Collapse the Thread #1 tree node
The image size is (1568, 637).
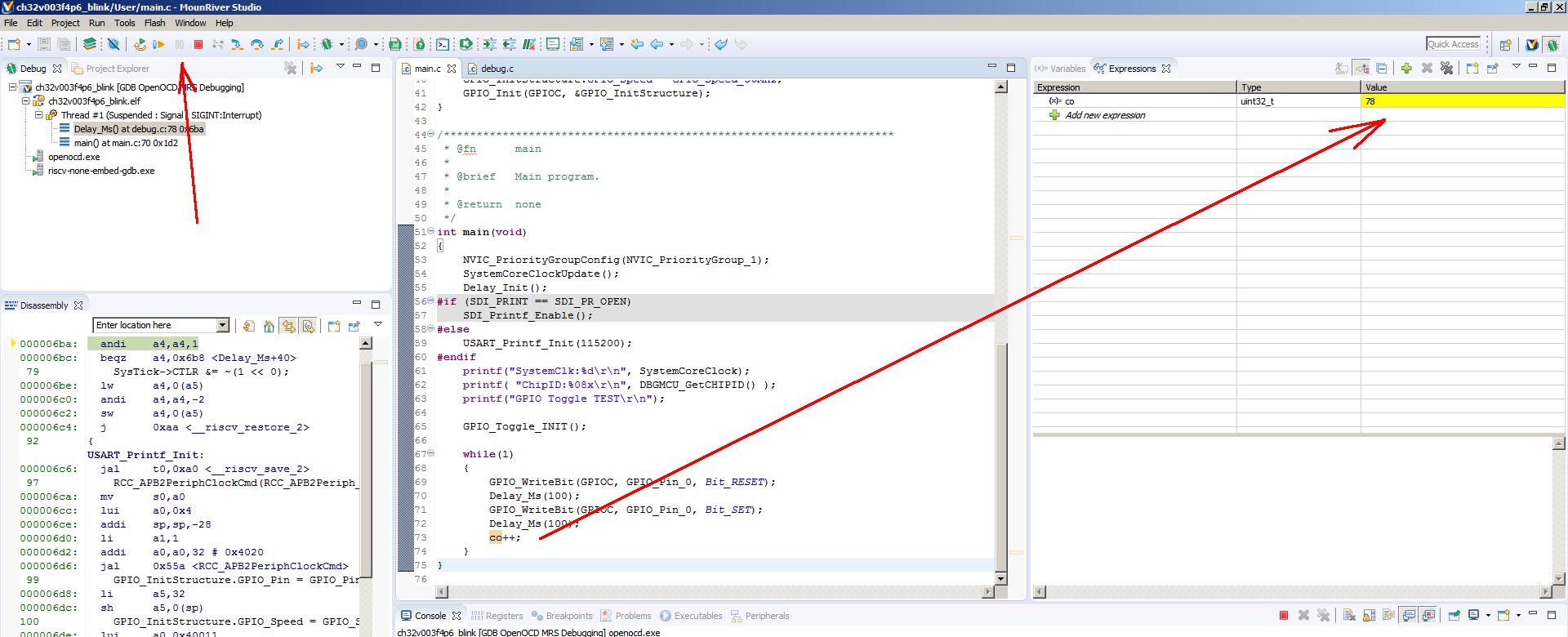38,115
